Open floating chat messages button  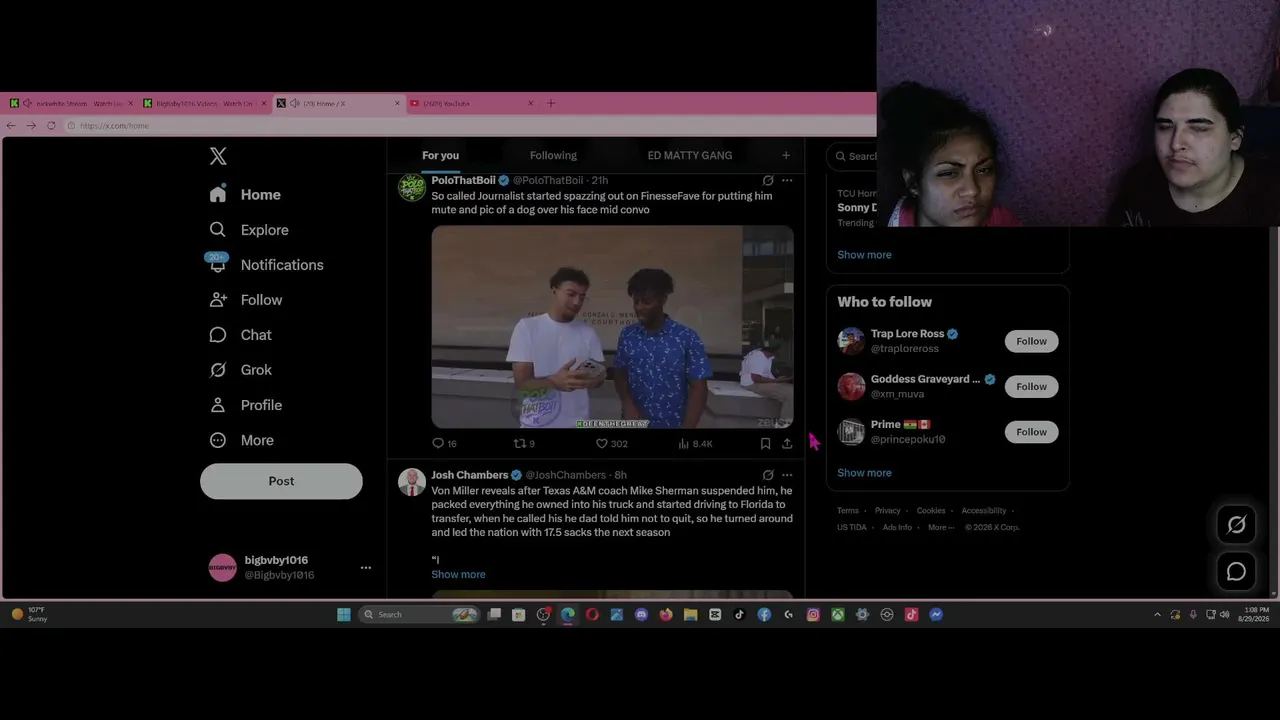1236,571
